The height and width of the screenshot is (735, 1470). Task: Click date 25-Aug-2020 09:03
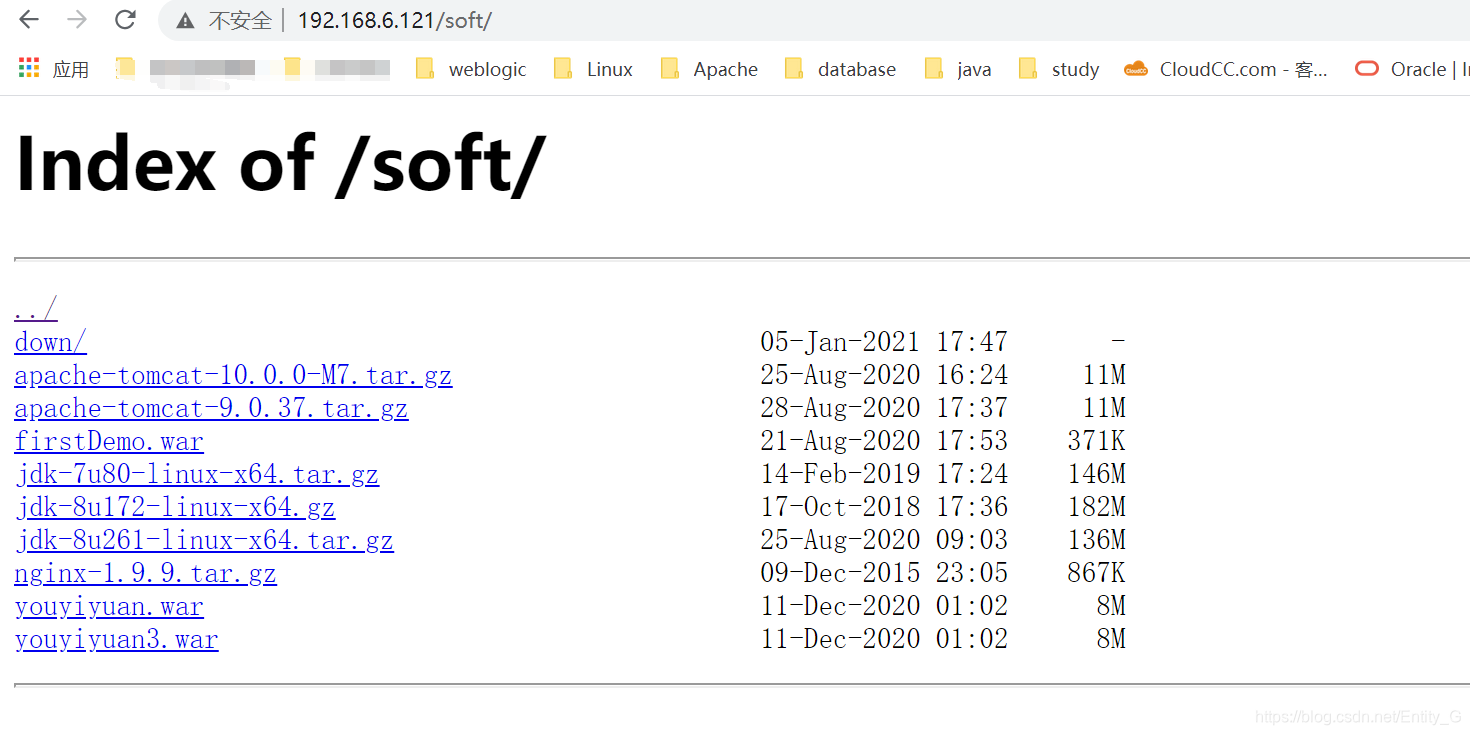point(884,540)
